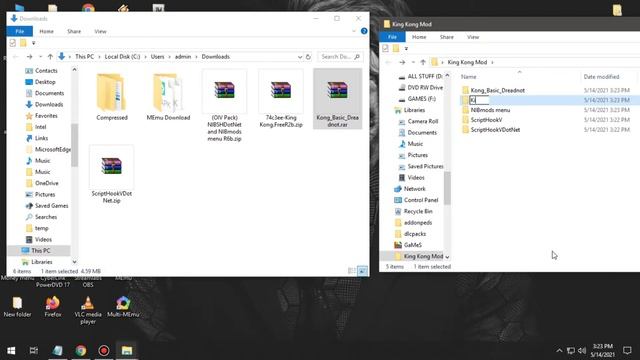Select the Kong_Basic_Dreadnot folder row

[x=549, y=90]
